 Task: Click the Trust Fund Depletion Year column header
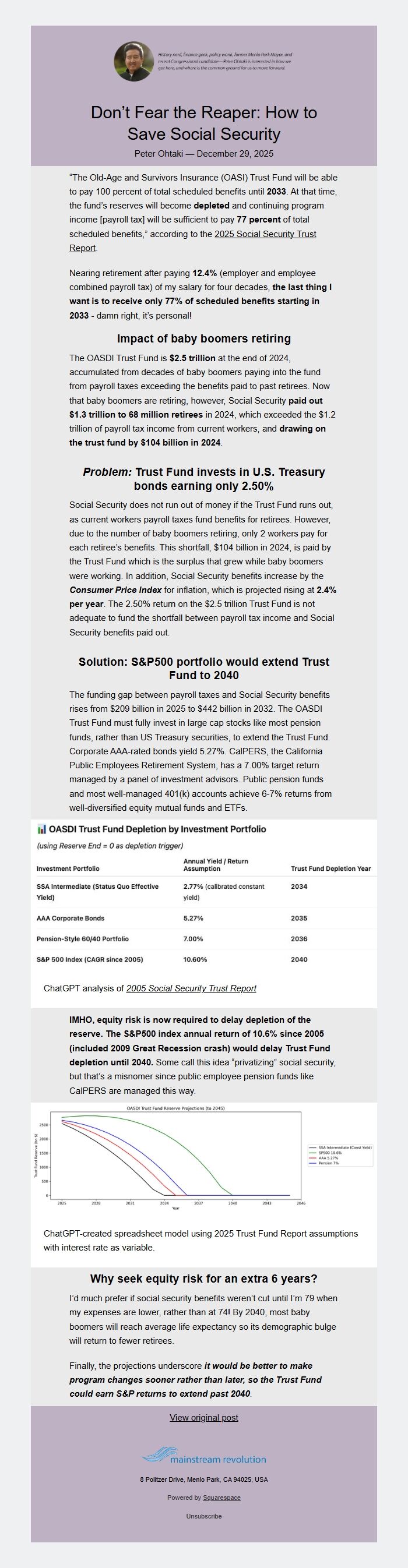[330, 868]
